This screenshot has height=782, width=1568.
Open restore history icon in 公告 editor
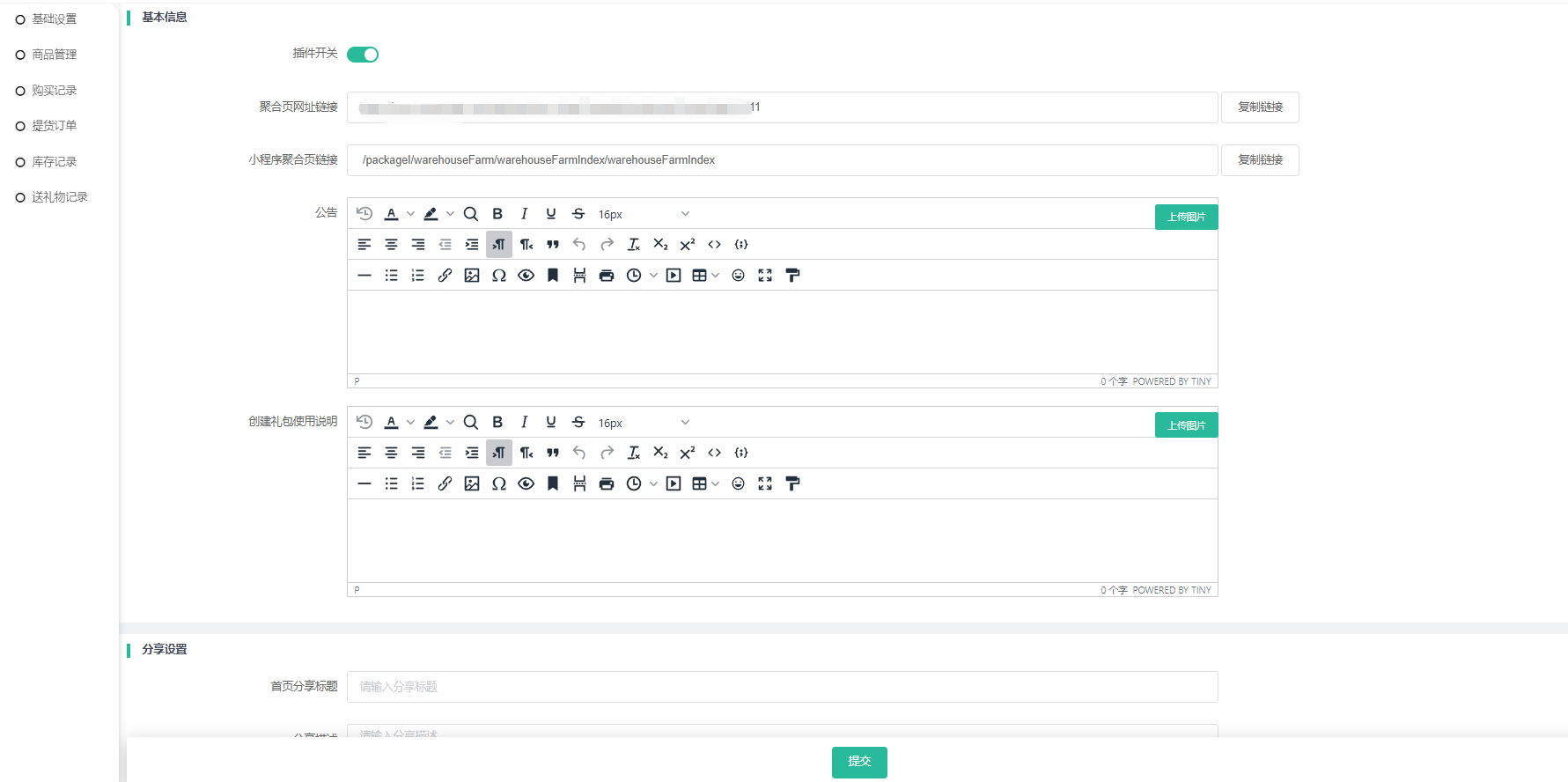click(364, 214)
